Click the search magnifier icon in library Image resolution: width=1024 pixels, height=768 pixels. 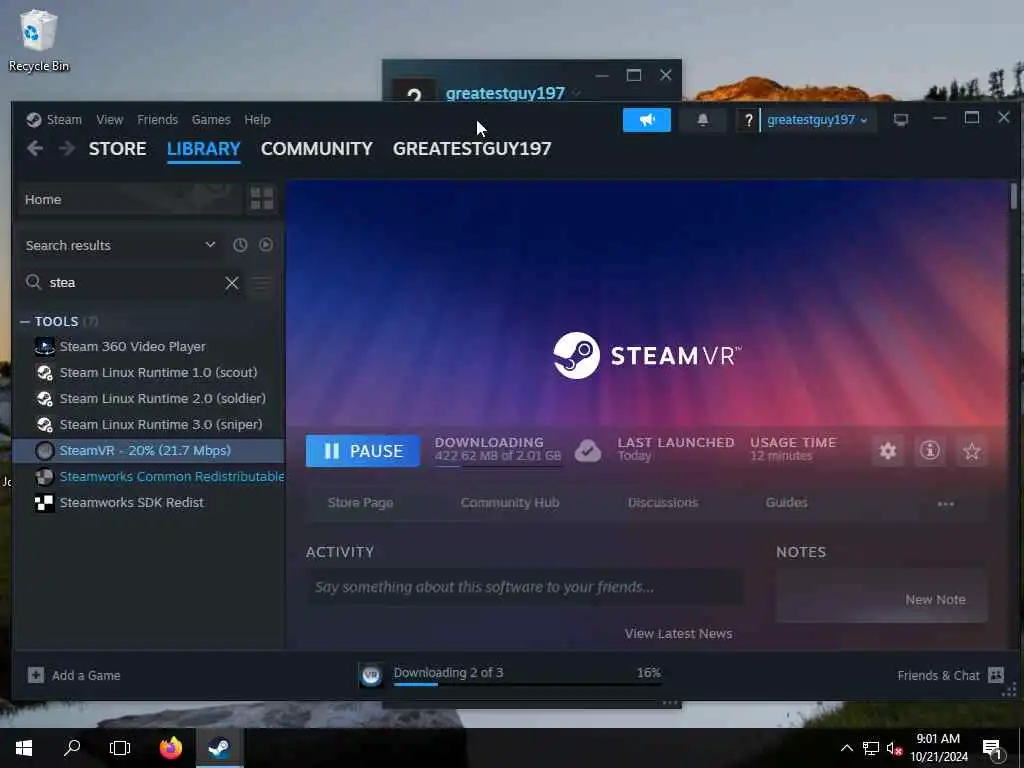[33, 282]
